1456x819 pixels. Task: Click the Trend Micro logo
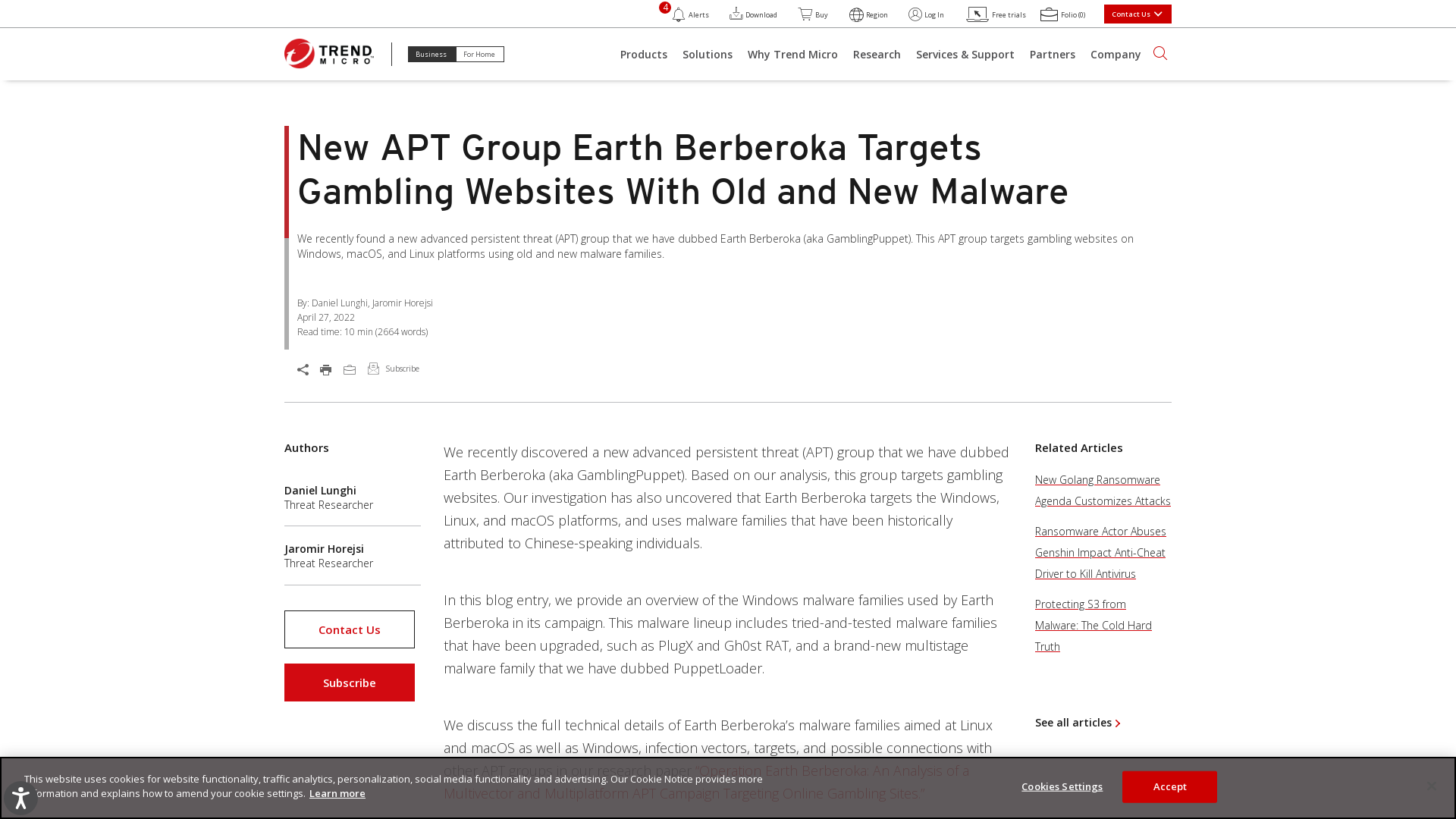[x=329, y=54]
